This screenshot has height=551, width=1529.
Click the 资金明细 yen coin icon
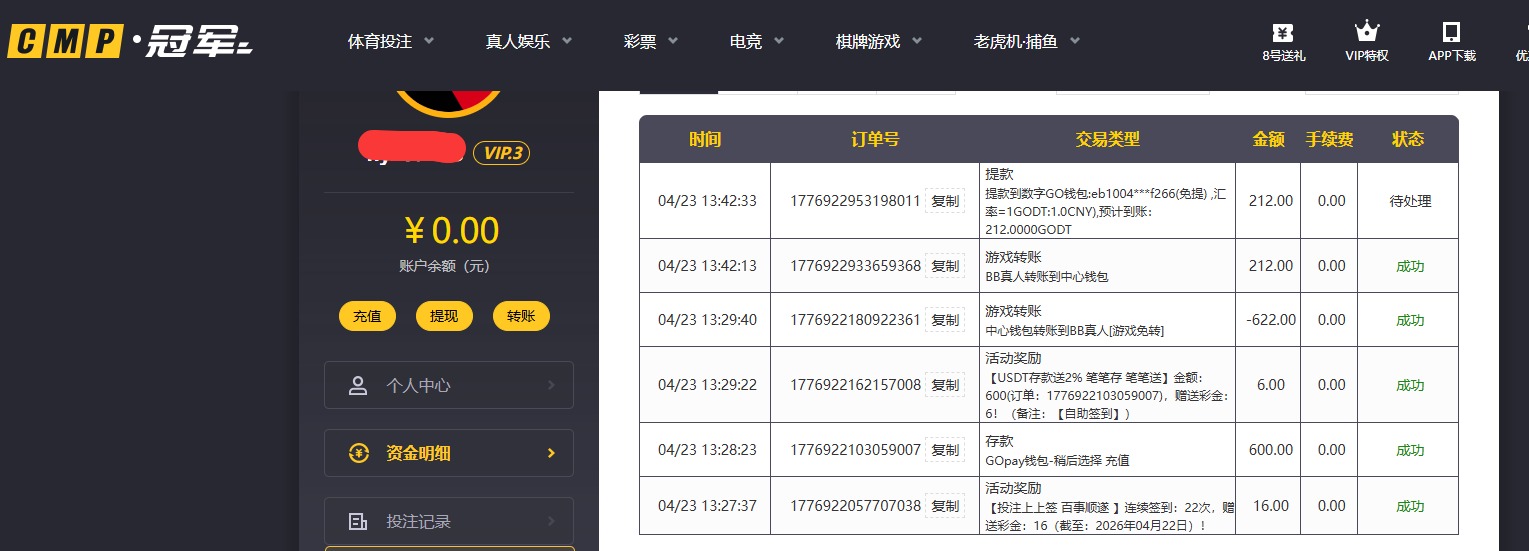(359, 453)
